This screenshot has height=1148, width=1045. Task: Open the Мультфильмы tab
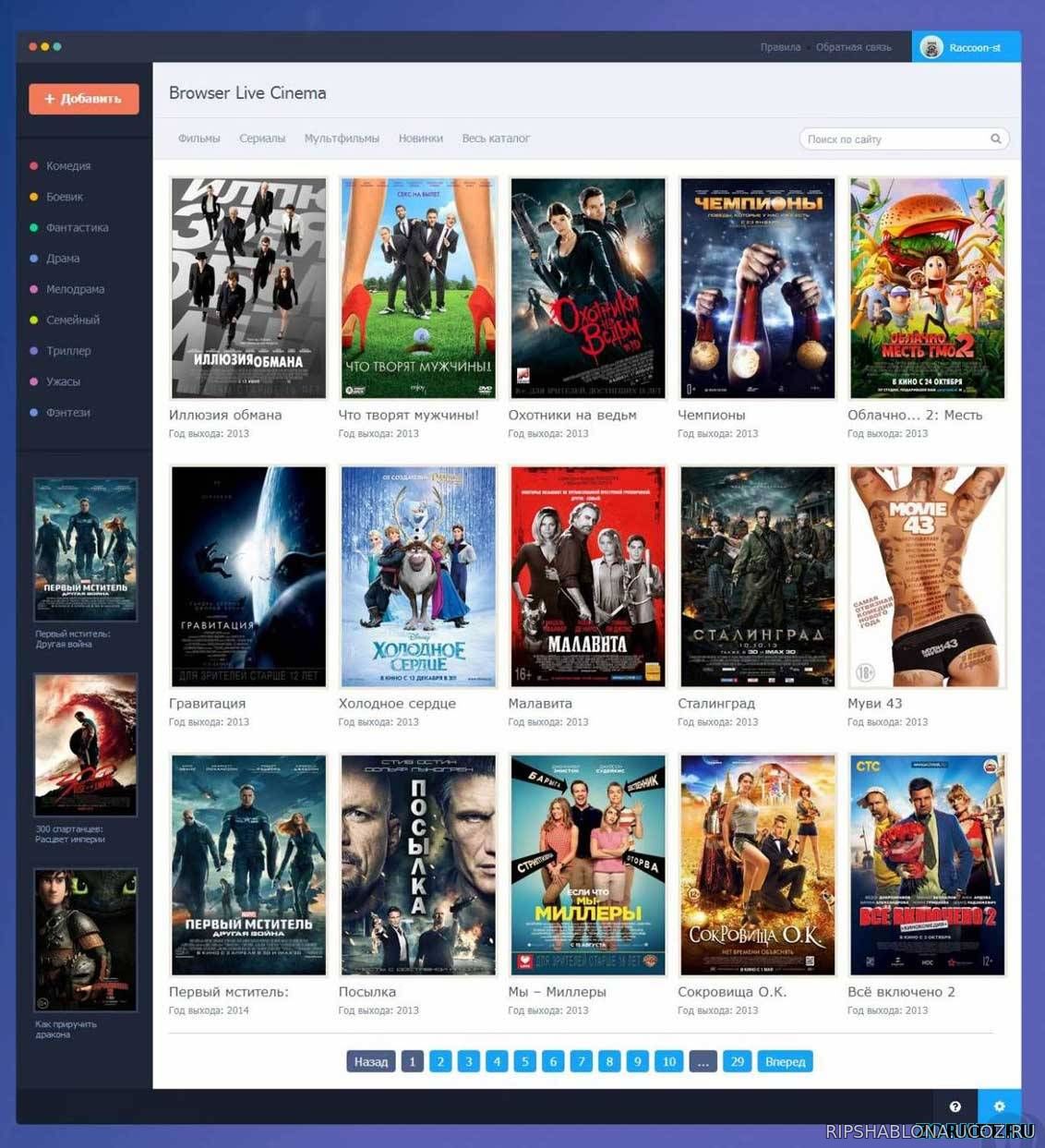click(x=341, y=138)
